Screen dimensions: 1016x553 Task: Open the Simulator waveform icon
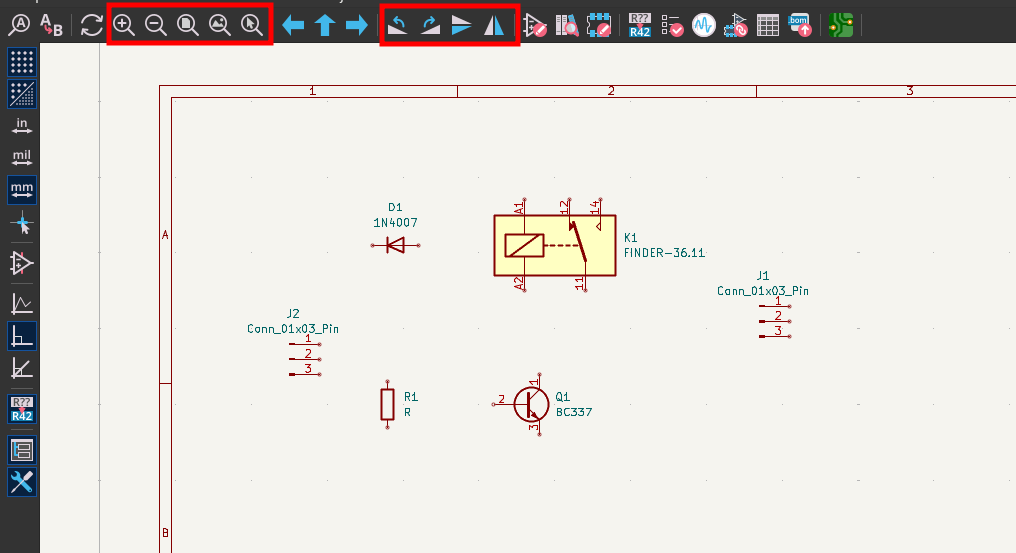tap(703, 26)
